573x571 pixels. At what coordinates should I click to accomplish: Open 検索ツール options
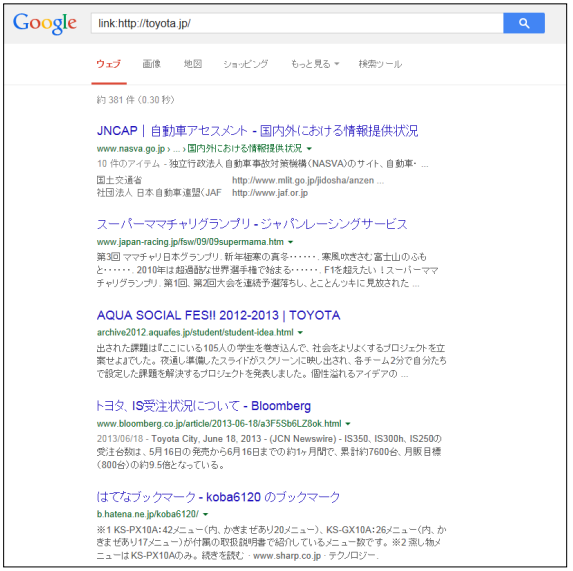pos(380,64)
